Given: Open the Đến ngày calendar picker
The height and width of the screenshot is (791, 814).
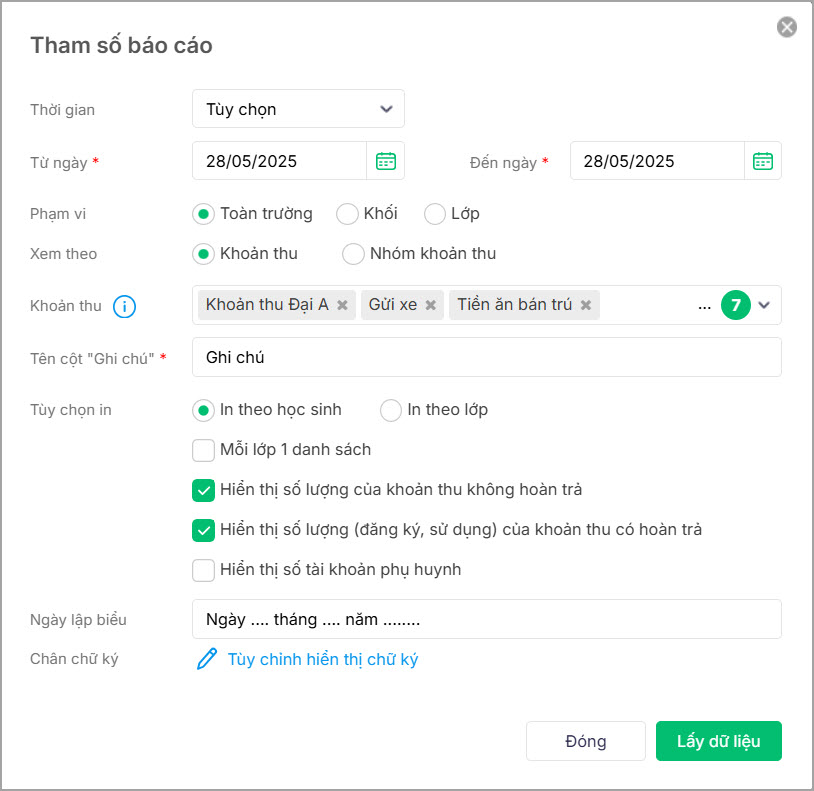Looking at the screenshot, I should [763, 161].
